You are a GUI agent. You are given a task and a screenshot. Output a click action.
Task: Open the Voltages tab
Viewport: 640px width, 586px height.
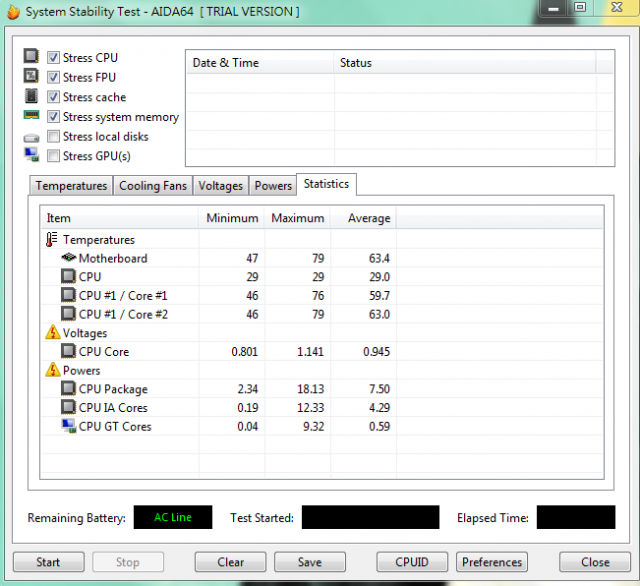220,186
